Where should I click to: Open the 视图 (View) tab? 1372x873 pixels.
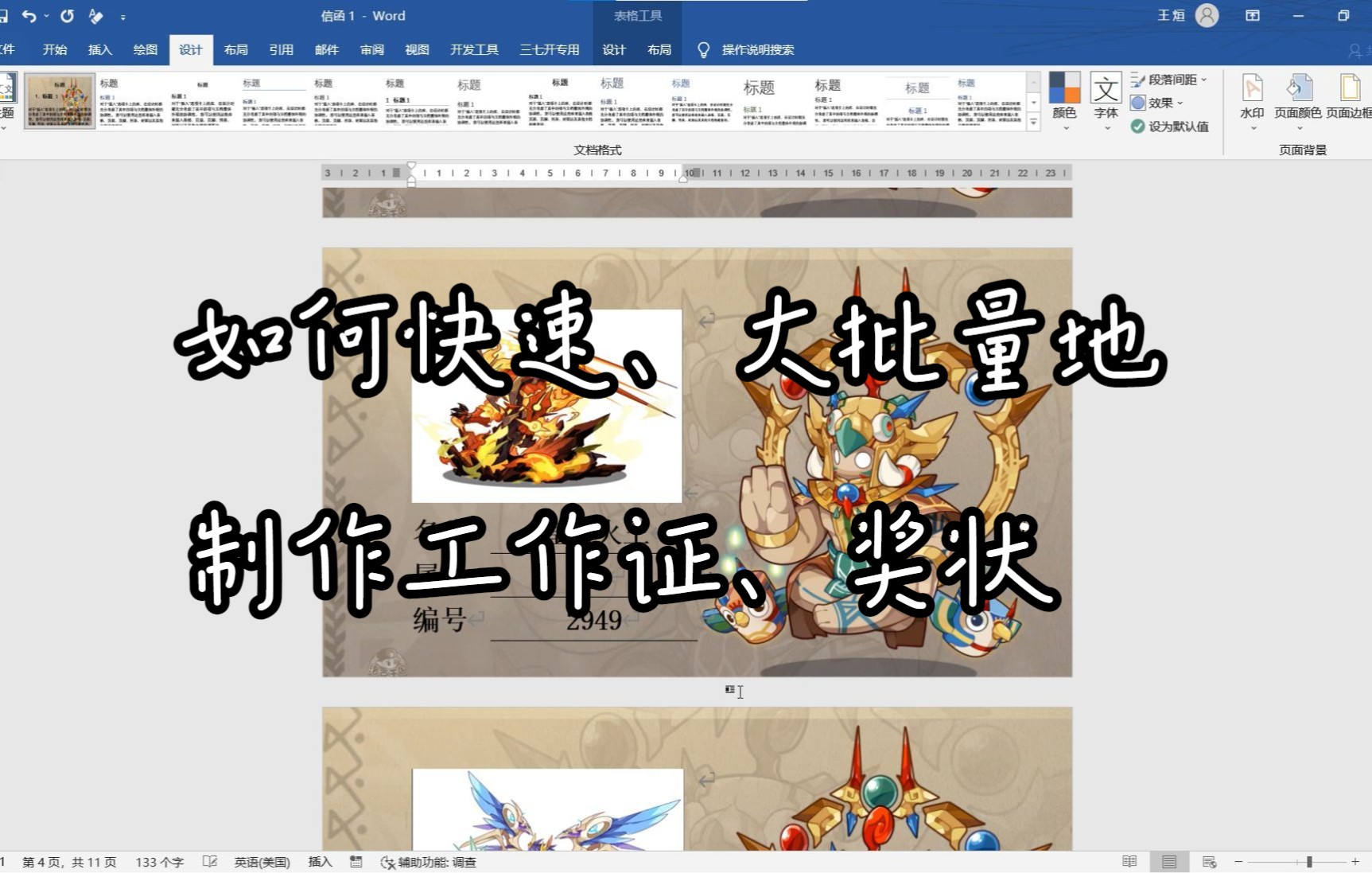[418, 50]
